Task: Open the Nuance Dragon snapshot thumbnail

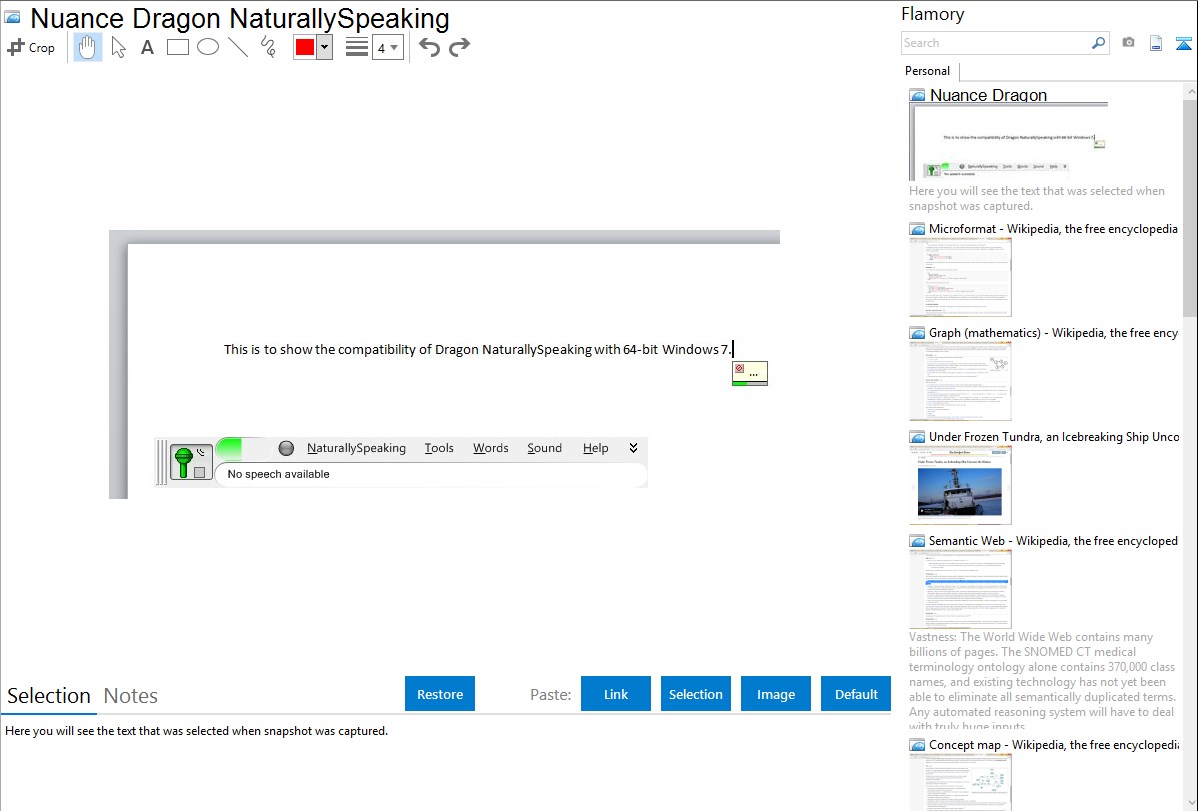Action: pyautogui.click(x=1009, y=142)
